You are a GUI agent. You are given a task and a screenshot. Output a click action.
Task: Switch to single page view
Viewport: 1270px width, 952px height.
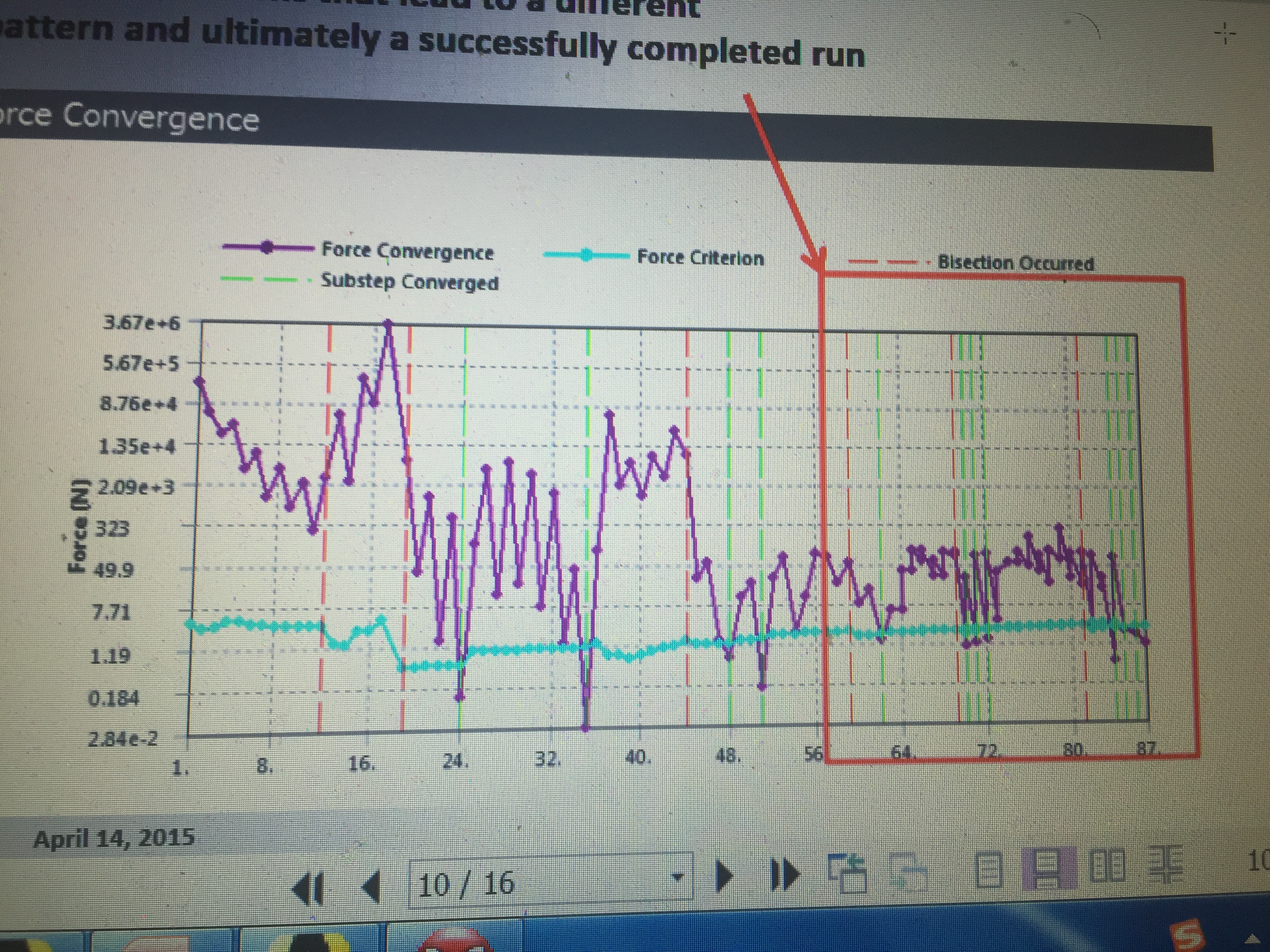pos(989,870)
